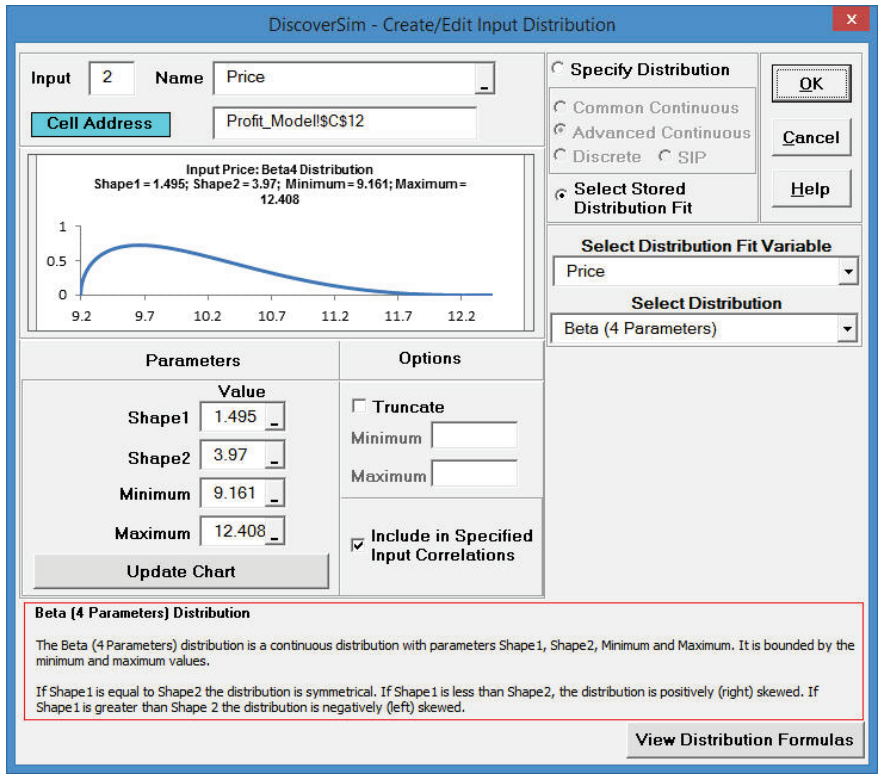885x780 pixels.
Task: Click the Cancel button
Action: 810,138
